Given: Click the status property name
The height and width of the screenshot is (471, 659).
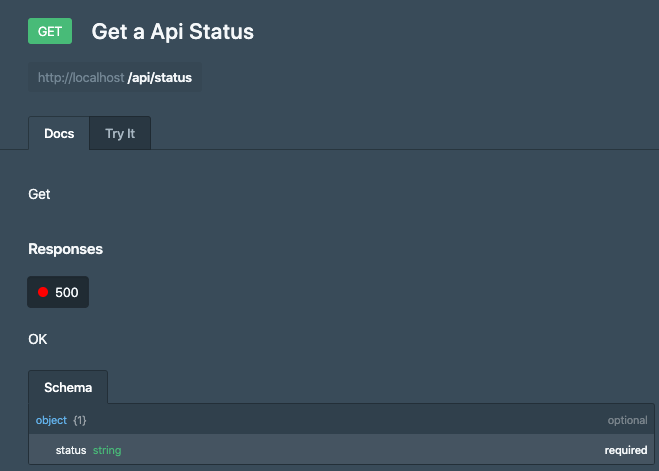Looking at the screenshot, I should (71, 450).
